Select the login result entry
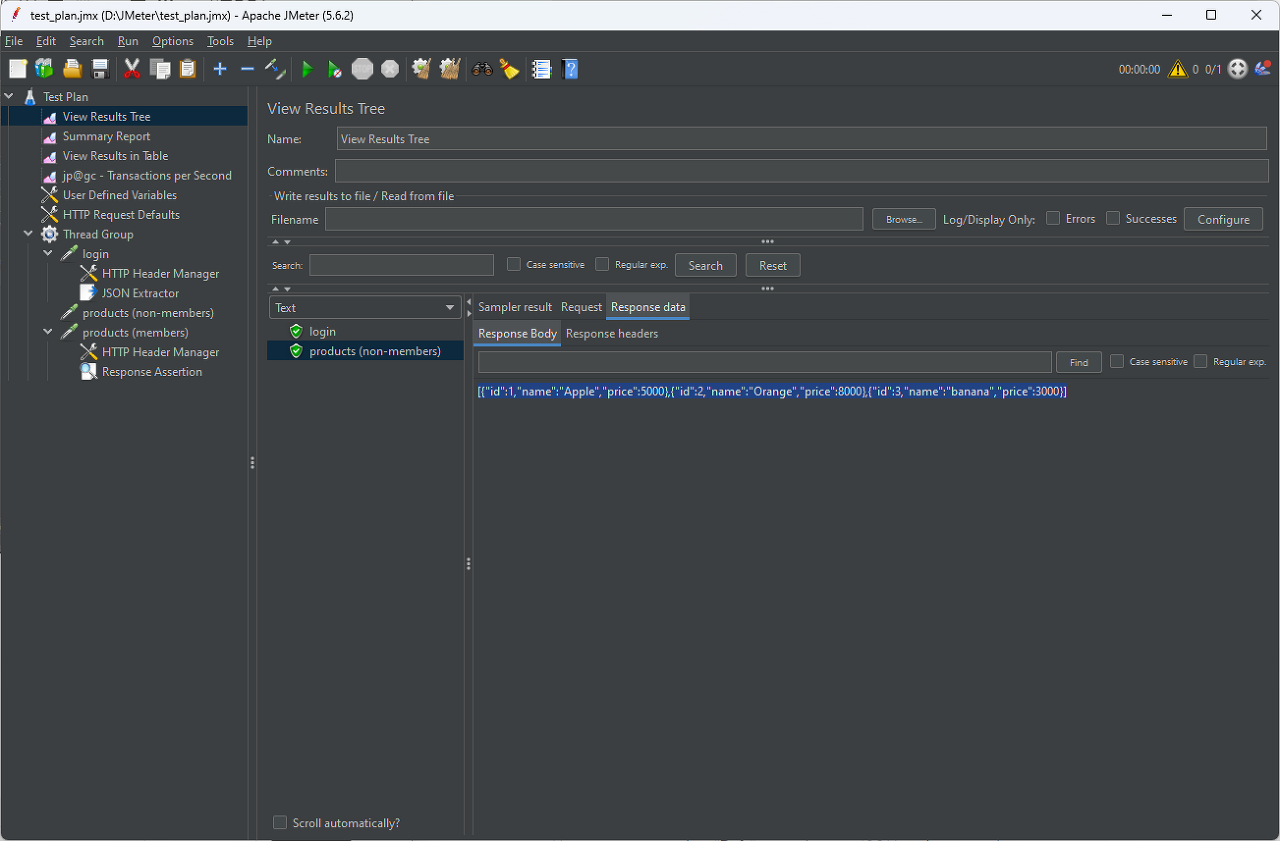1280x841 pixels. (x=322, y=331)
